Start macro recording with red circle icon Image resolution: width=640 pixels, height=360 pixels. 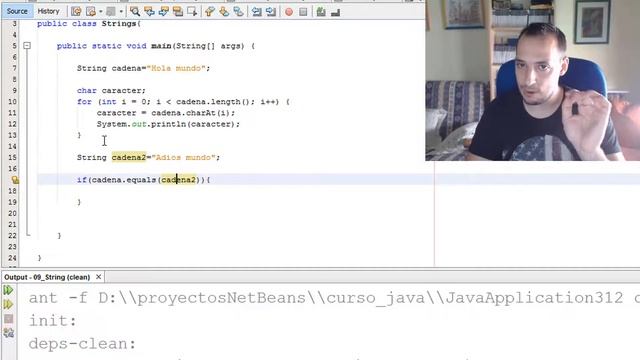289,12
